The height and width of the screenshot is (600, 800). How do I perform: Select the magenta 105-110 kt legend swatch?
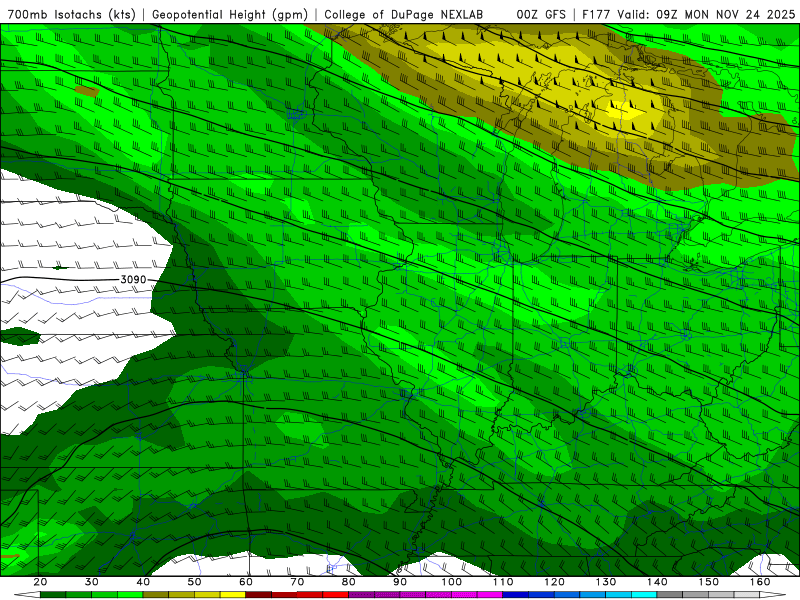click(x=490, y=595)
